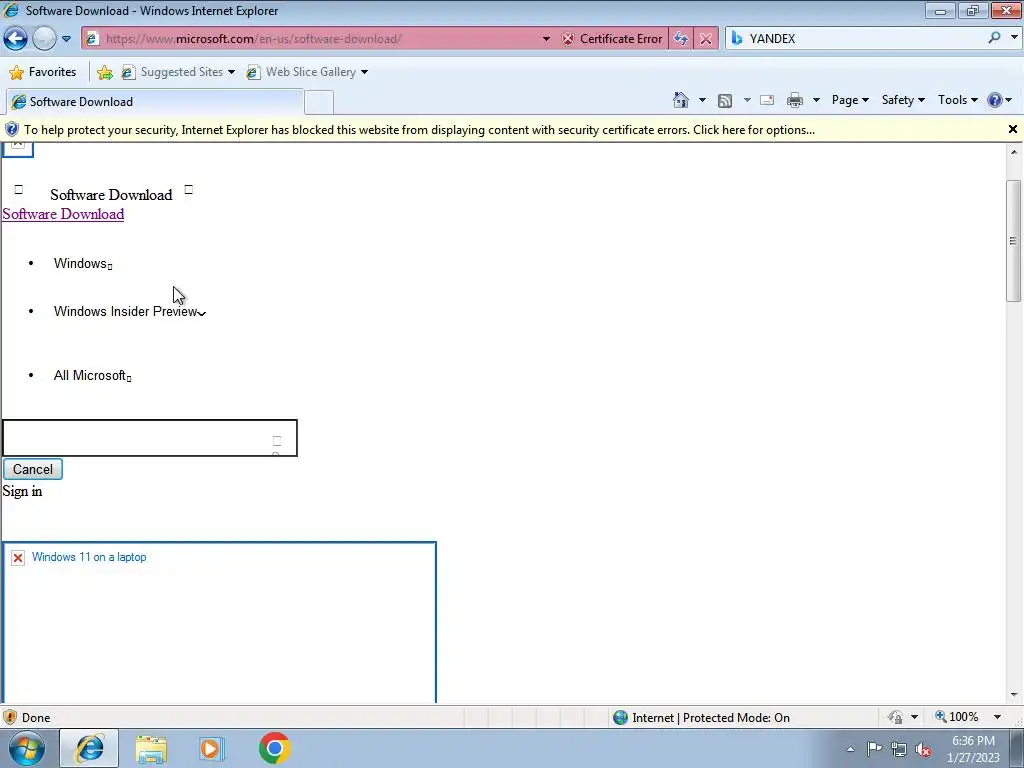Click the vertical scrollbar thumb

(1013, 240)
